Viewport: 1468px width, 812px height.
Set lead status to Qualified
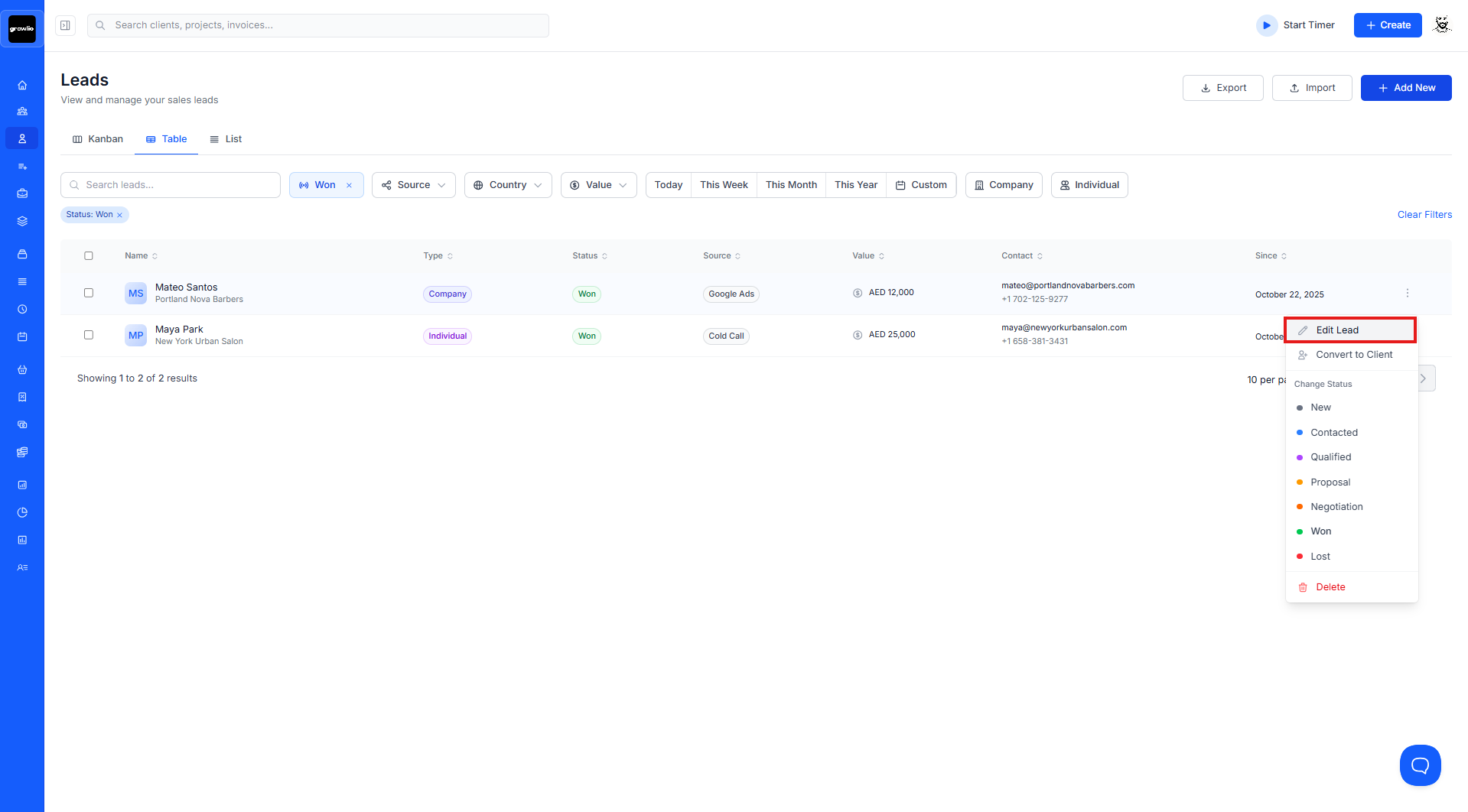click(x=1351, y=457)
